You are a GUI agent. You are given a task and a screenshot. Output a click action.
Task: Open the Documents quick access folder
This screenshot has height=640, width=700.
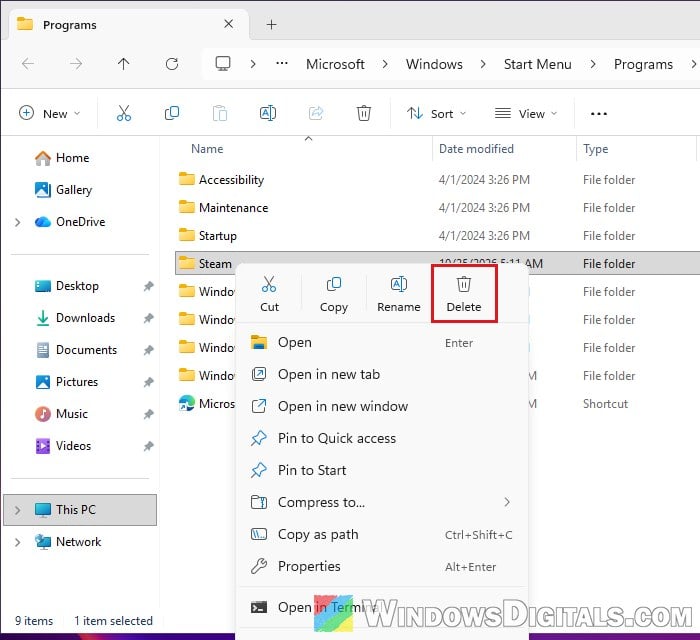point(76,350)
